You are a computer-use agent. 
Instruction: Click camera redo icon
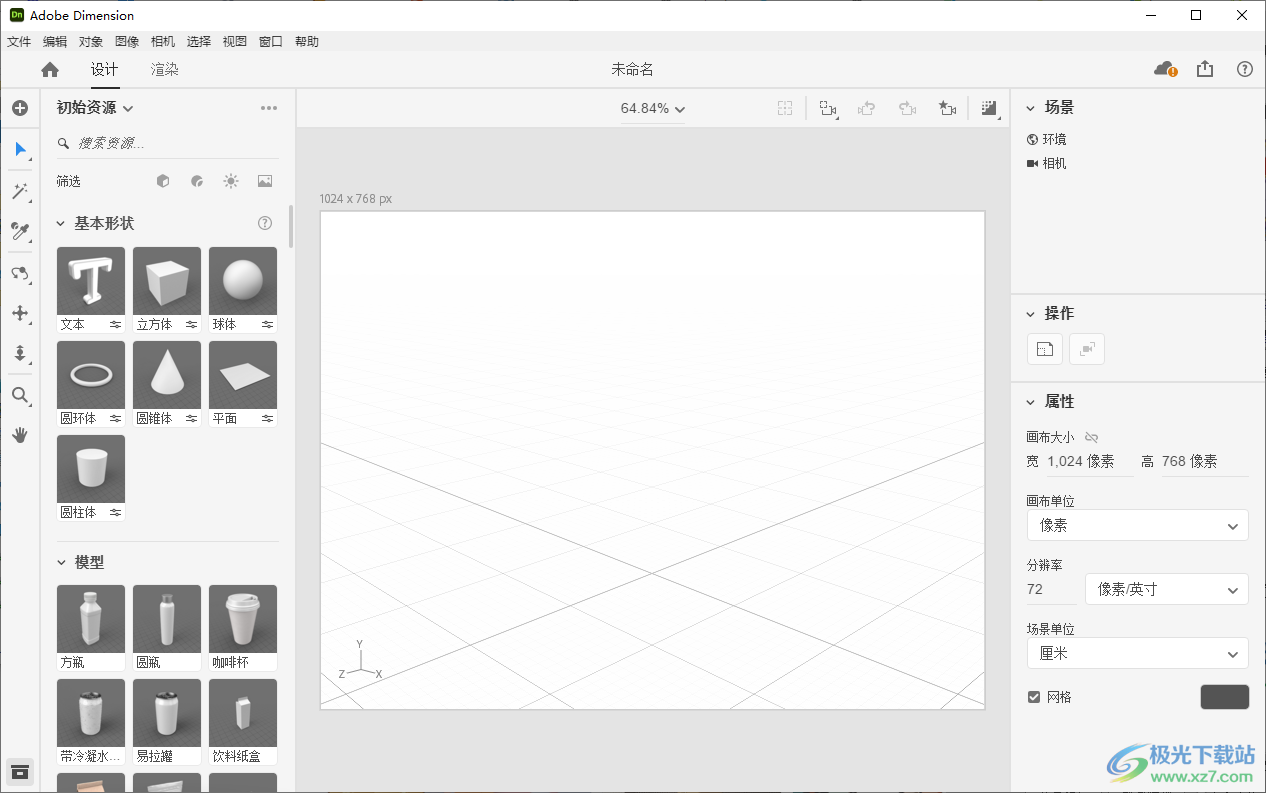click(908, 108)
